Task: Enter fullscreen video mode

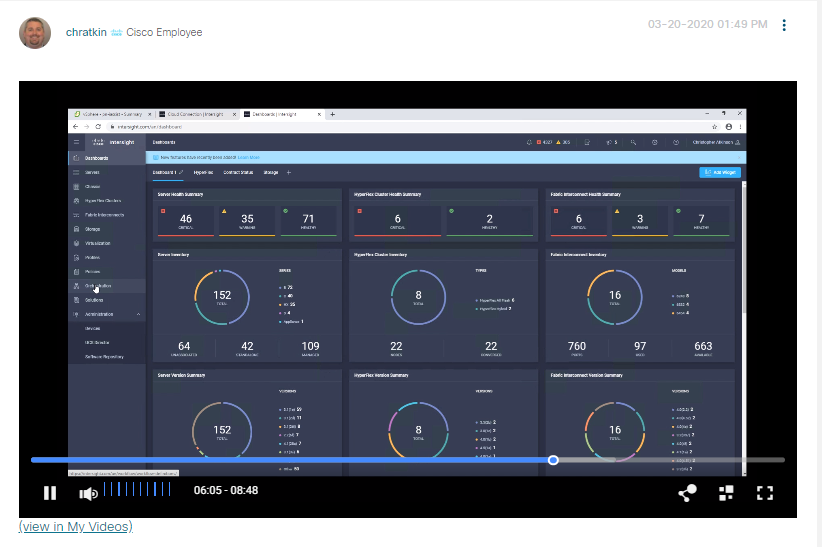Action: (765, 492)
